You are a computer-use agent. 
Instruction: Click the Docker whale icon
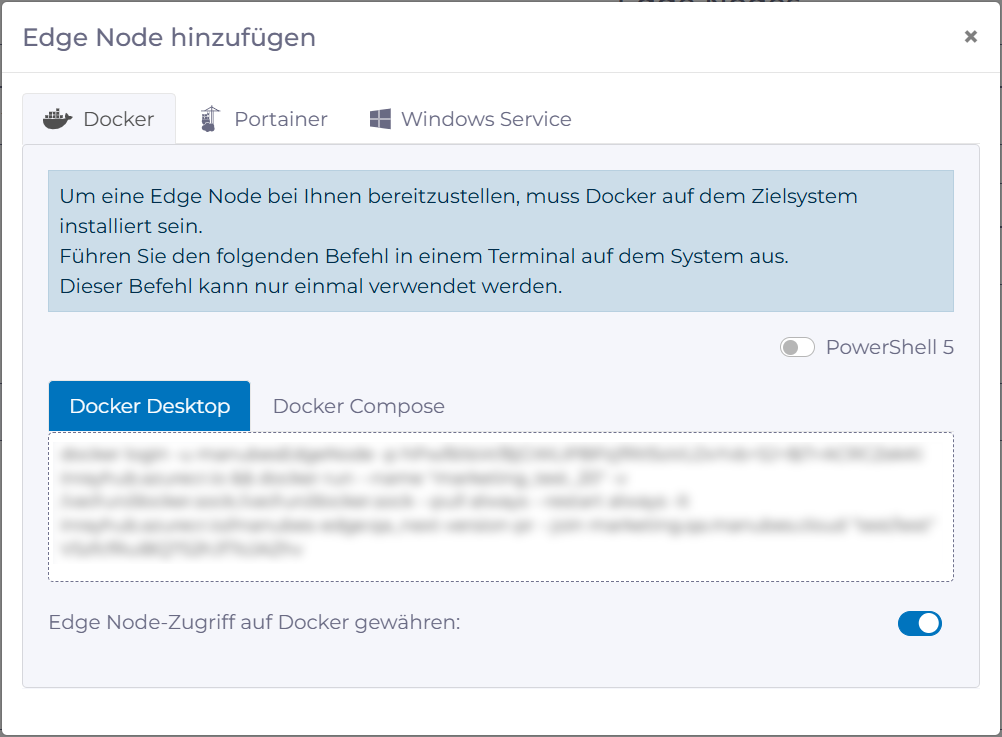pos(58,120)
